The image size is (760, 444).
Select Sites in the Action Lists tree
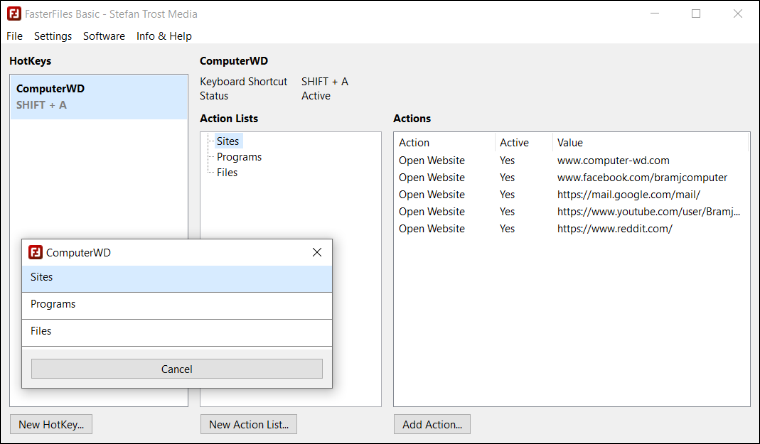pos(228,141)
